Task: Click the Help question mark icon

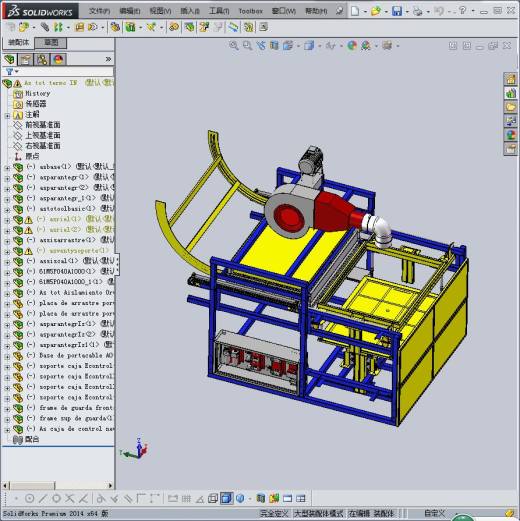Action: pos(463,11)
